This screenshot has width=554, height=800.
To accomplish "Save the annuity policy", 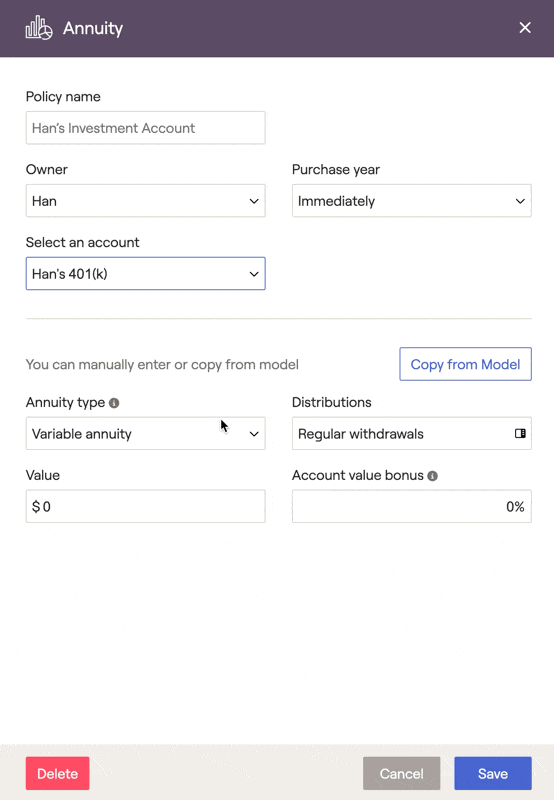I will (x=493, y=773).
